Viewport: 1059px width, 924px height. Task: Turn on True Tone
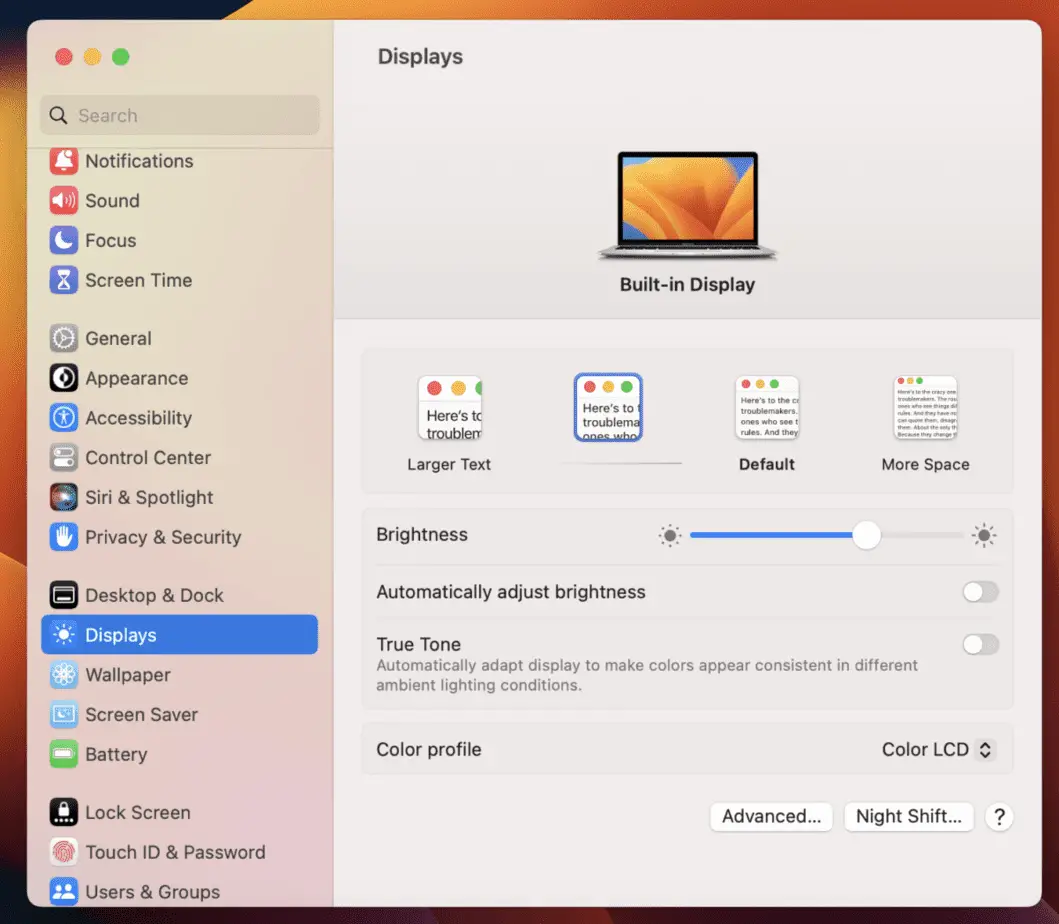(x=979, y=645)
